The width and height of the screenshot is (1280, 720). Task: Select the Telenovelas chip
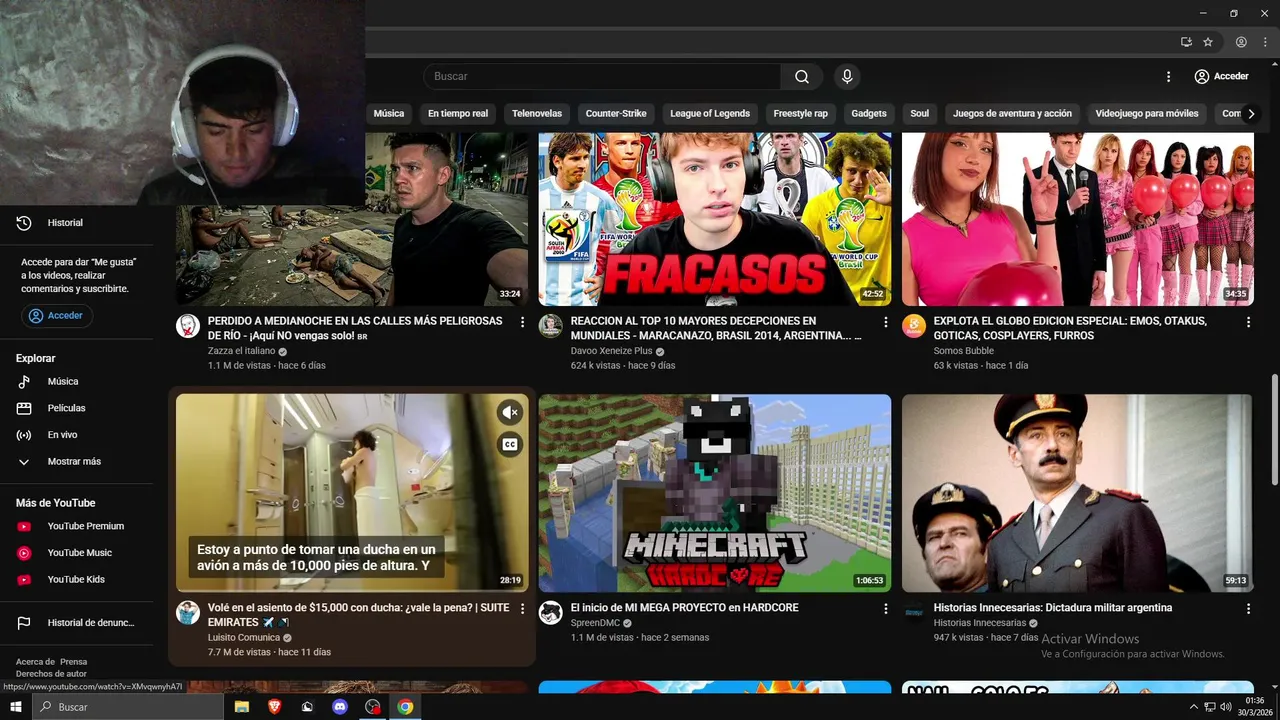(537, 114)
